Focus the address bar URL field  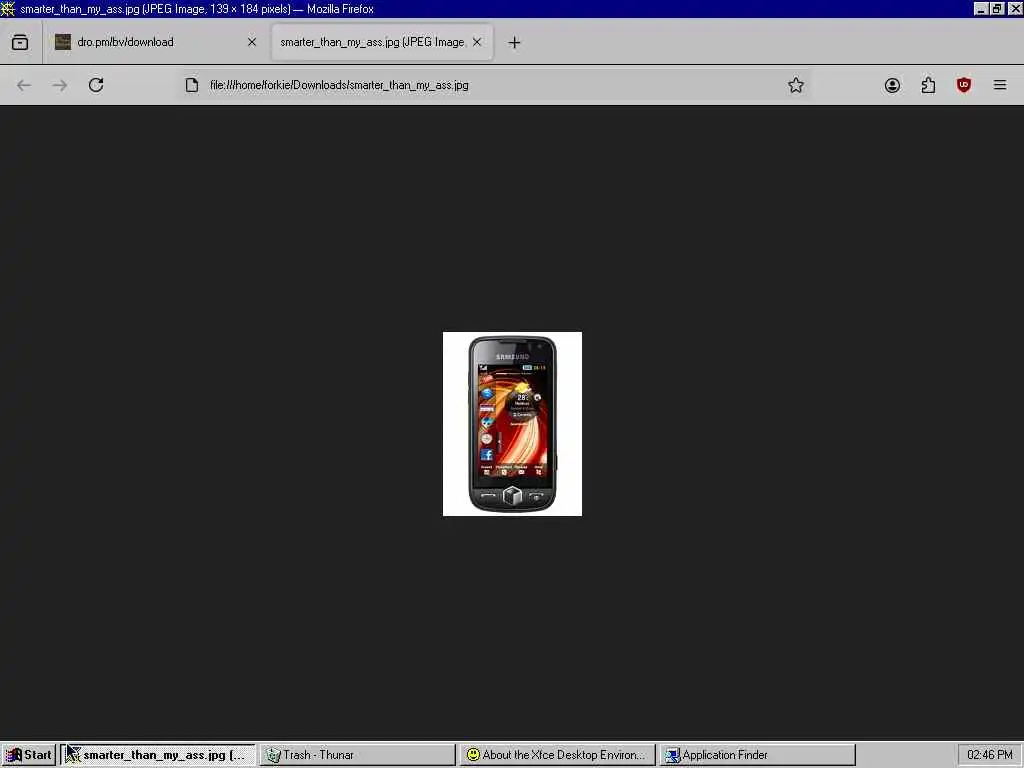coord(493,86)
